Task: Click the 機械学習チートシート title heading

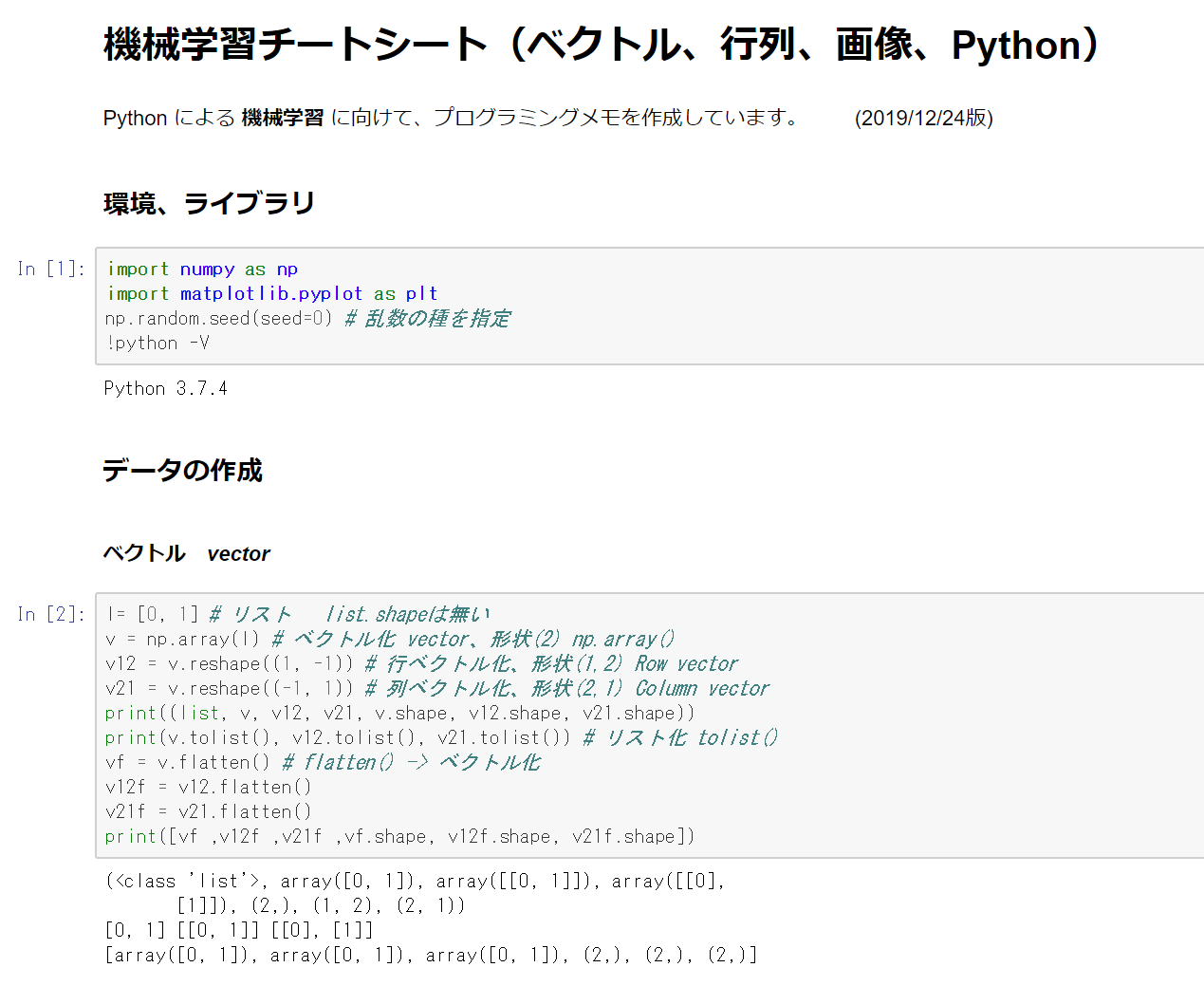Action: 602,45
